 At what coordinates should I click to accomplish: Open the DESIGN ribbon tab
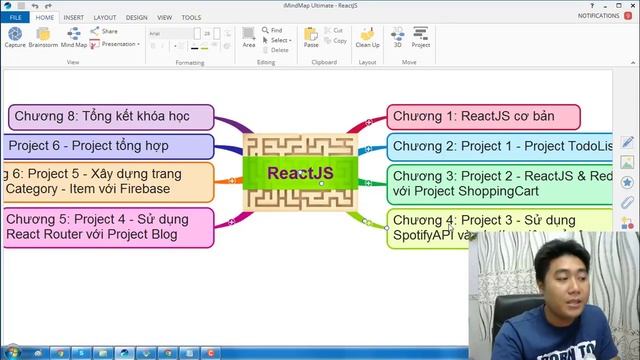(136, 18)
